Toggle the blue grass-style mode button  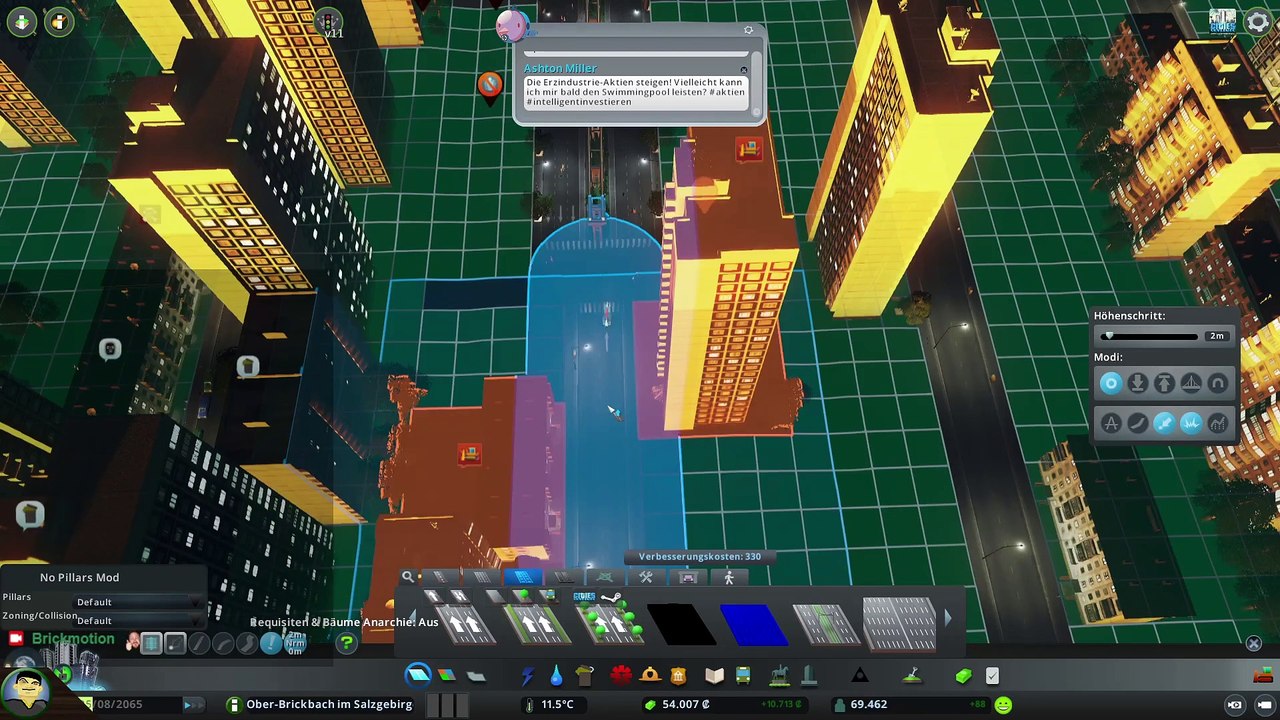point(1192,423)
